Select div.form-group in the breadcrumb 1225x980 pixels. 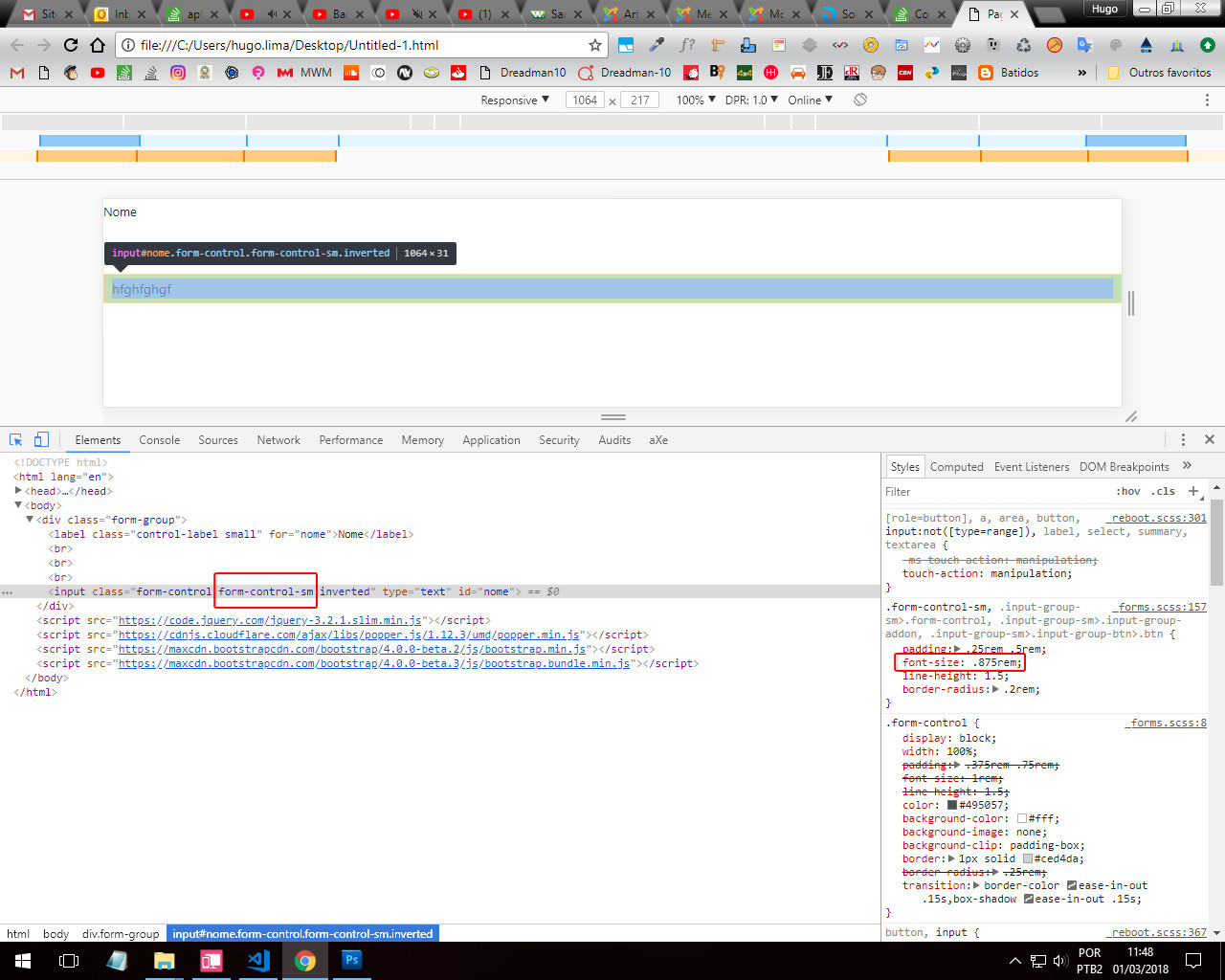coord(121,934)
